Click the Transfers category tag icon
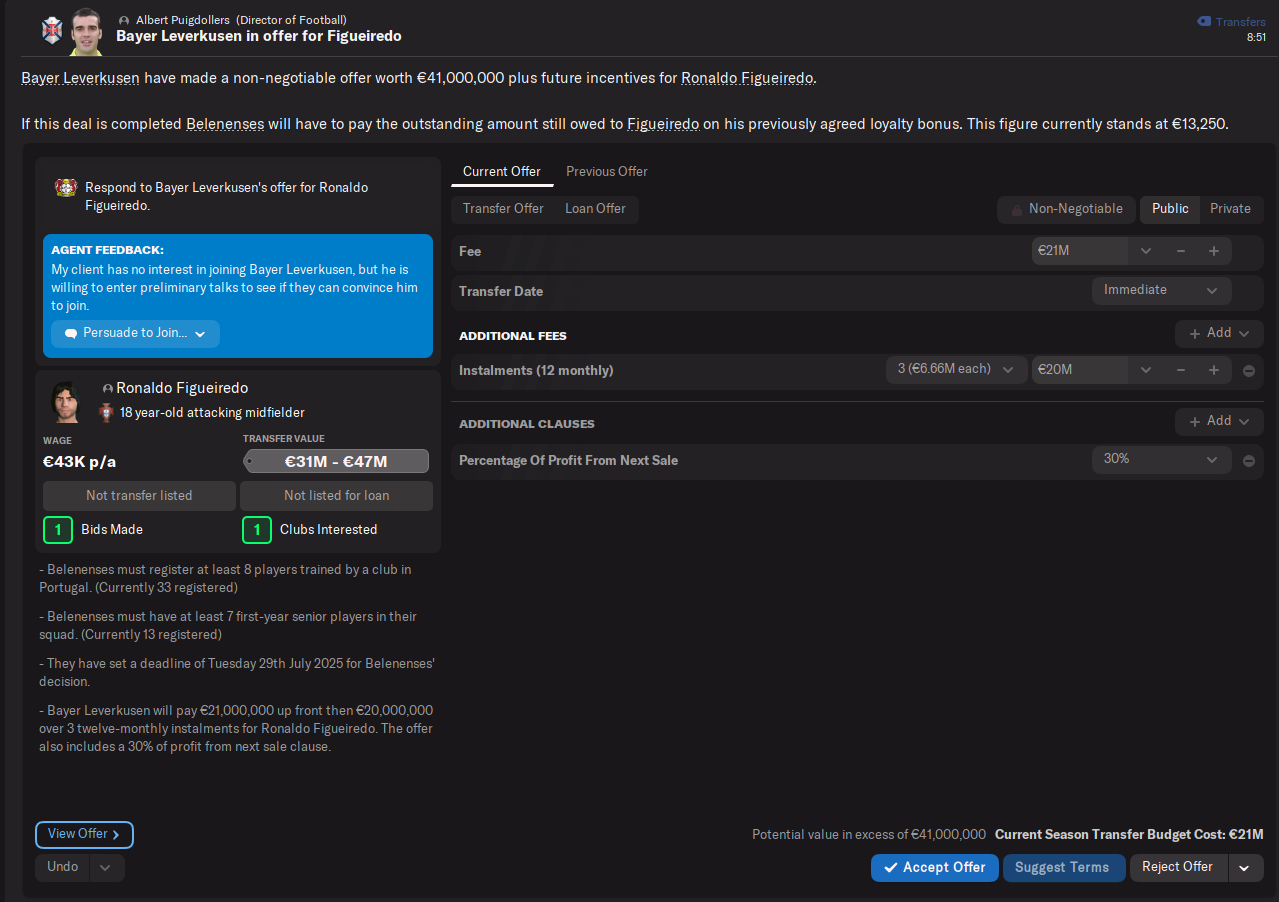The image size is (1279, 902). 1203,21
